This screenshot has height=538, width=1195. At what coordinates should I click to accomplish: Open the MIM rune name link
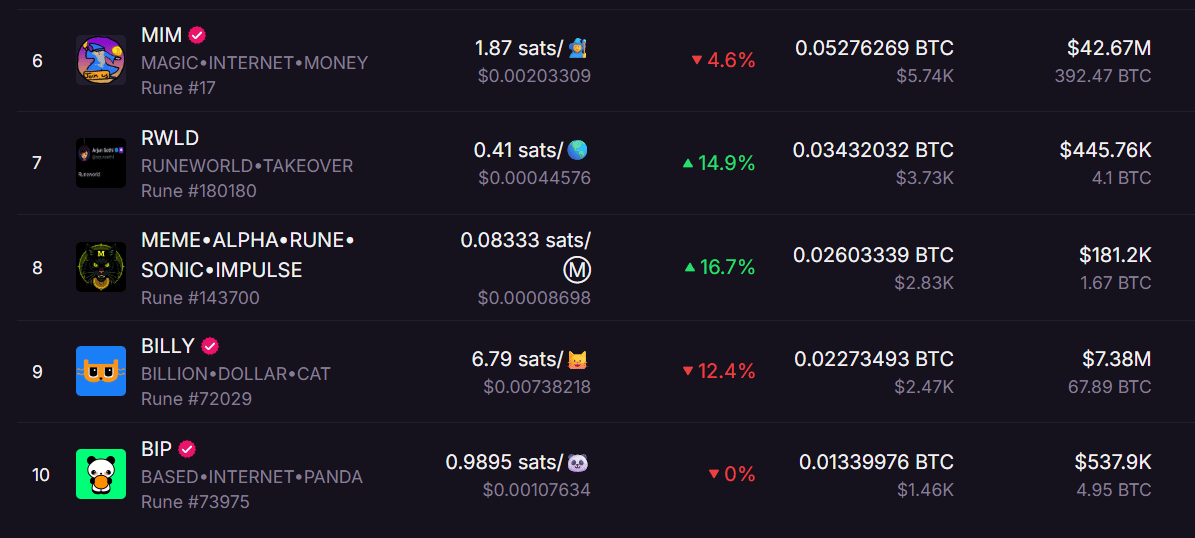[x=162, y=35]
